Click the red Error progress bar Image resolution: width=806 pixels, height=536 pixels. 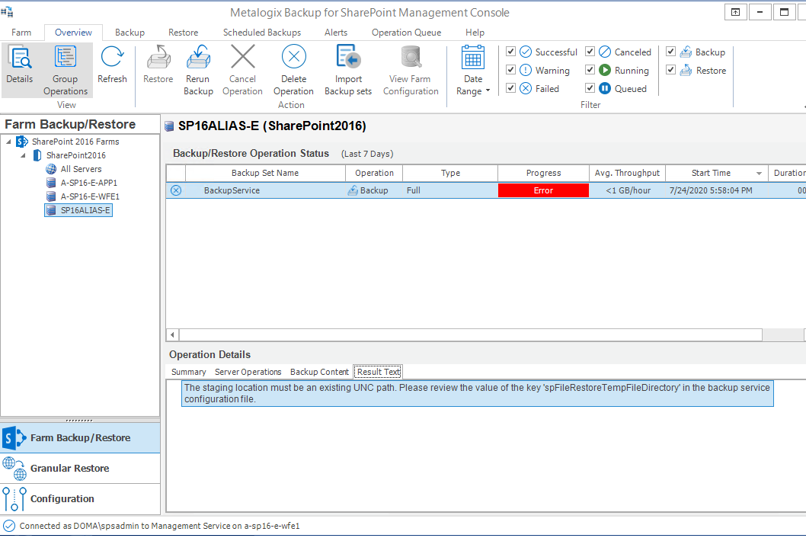click(543, 190)
